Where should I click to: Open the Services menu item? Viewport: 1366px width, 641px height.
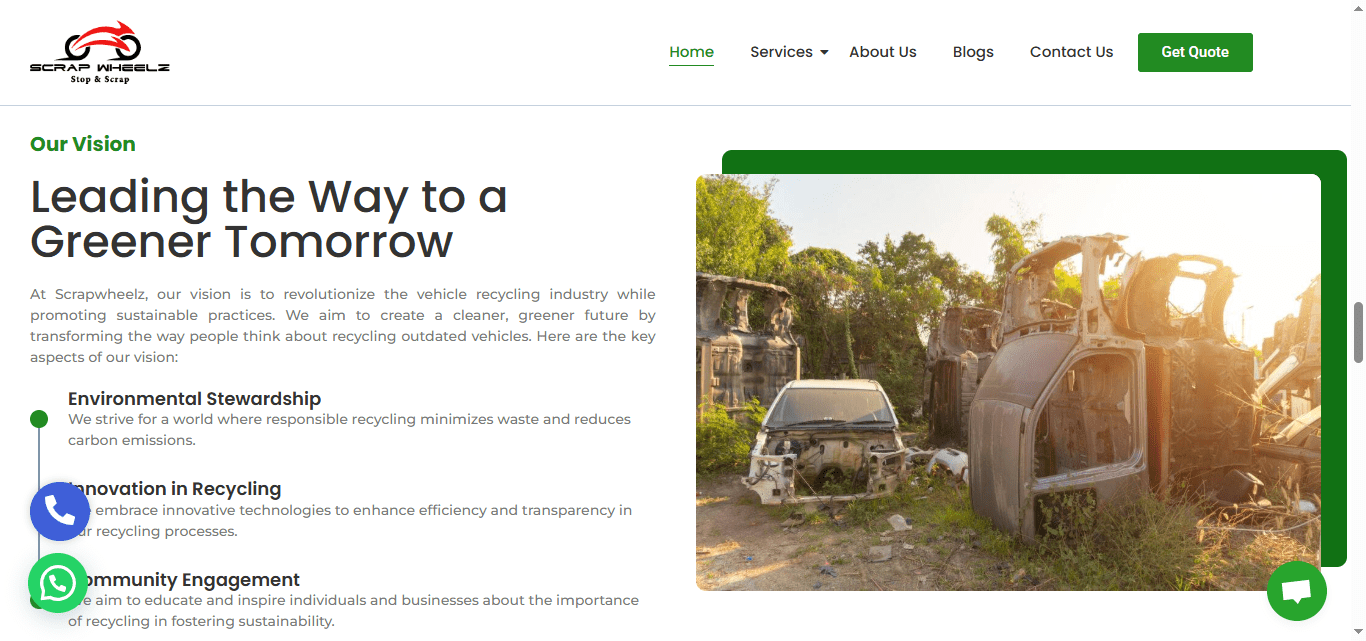[x=781, y=52]
